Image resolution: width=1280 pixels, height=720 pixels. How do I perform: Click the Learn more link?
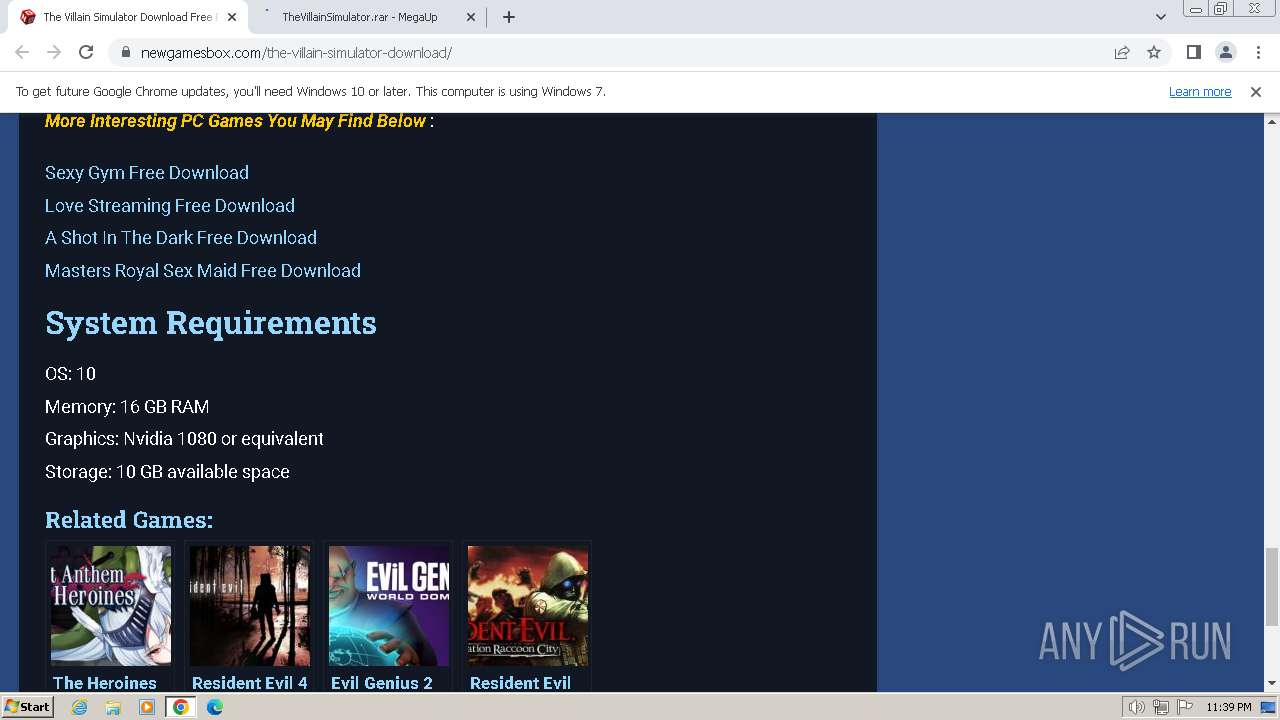1200,91
